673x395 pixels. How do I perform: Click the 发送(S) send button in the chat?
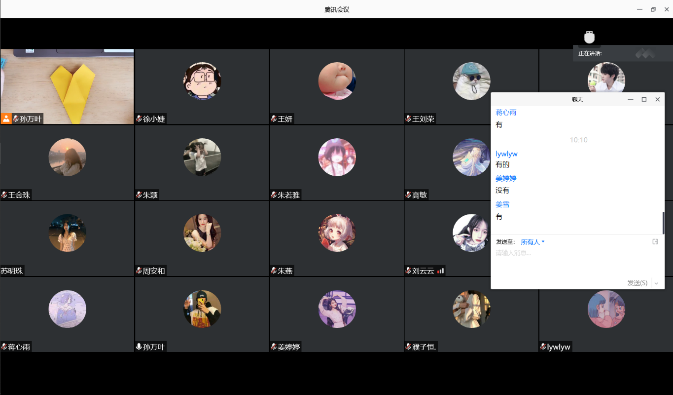tap(637, 283)
